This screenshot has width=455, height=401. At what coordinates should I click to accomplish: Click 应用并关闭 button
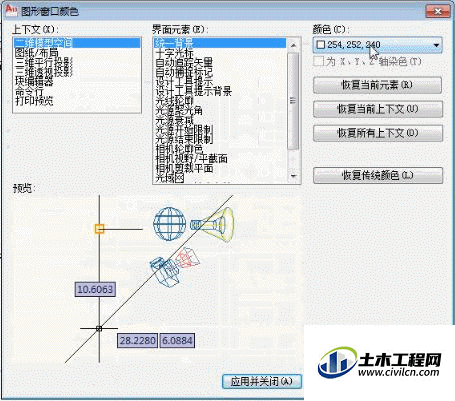[262, 381]
